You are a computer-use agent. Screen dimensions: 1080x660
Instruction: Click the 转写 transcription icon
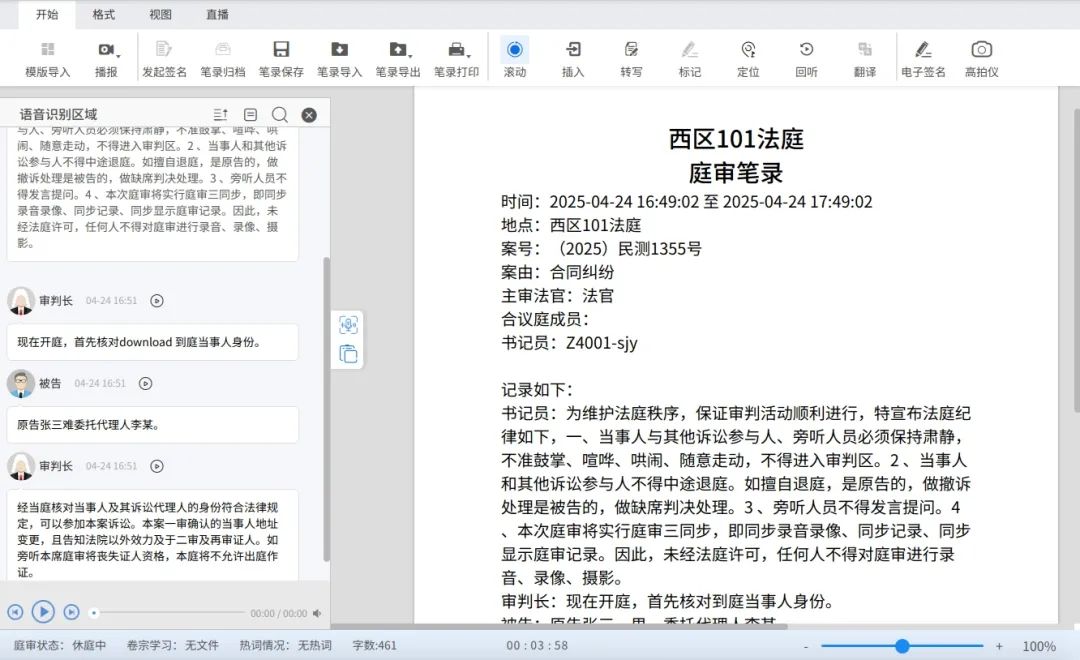tap(631, 50)
